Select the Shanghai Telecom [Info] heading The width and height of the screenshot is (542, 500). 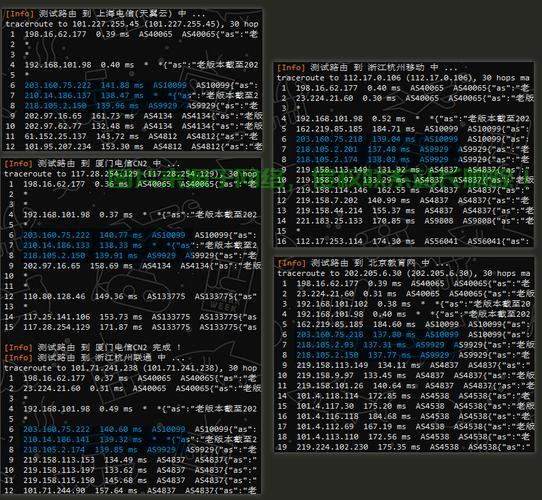pos(105,14)
